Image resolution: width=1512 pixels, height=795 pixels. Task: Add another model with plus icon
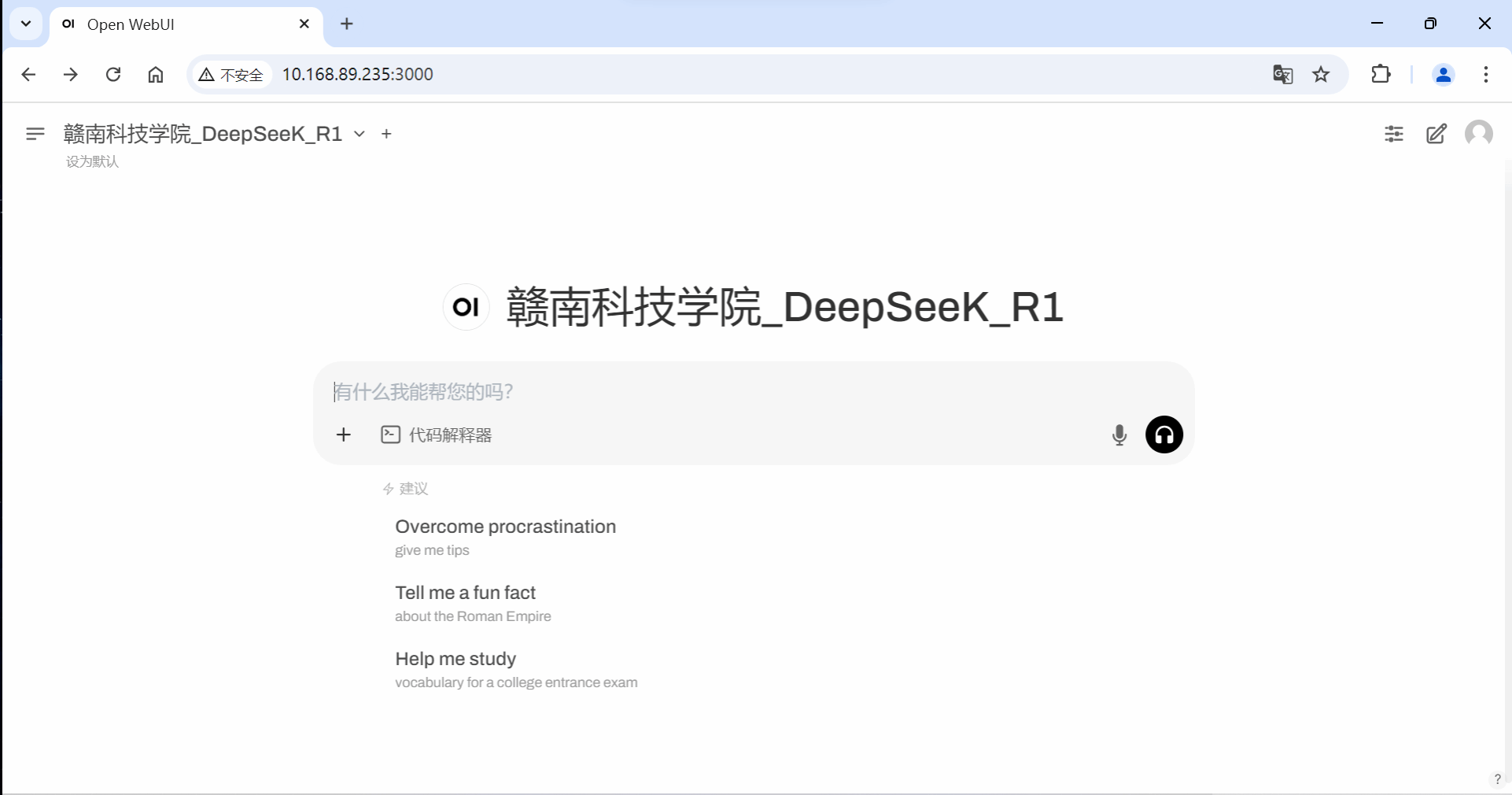pyautogui.click(x=386, y=134)
